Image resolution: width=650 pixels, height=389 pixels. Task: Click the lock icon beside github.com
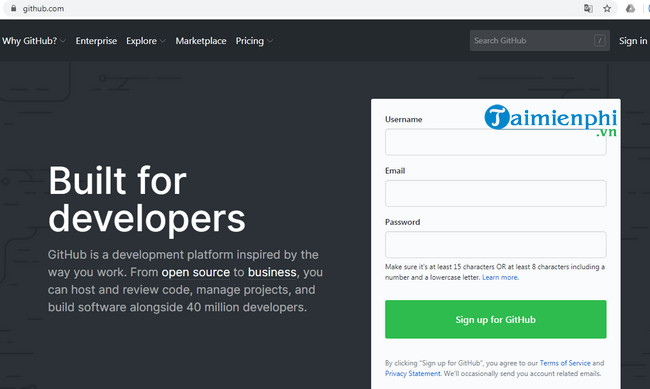click(x=13, y=8)
